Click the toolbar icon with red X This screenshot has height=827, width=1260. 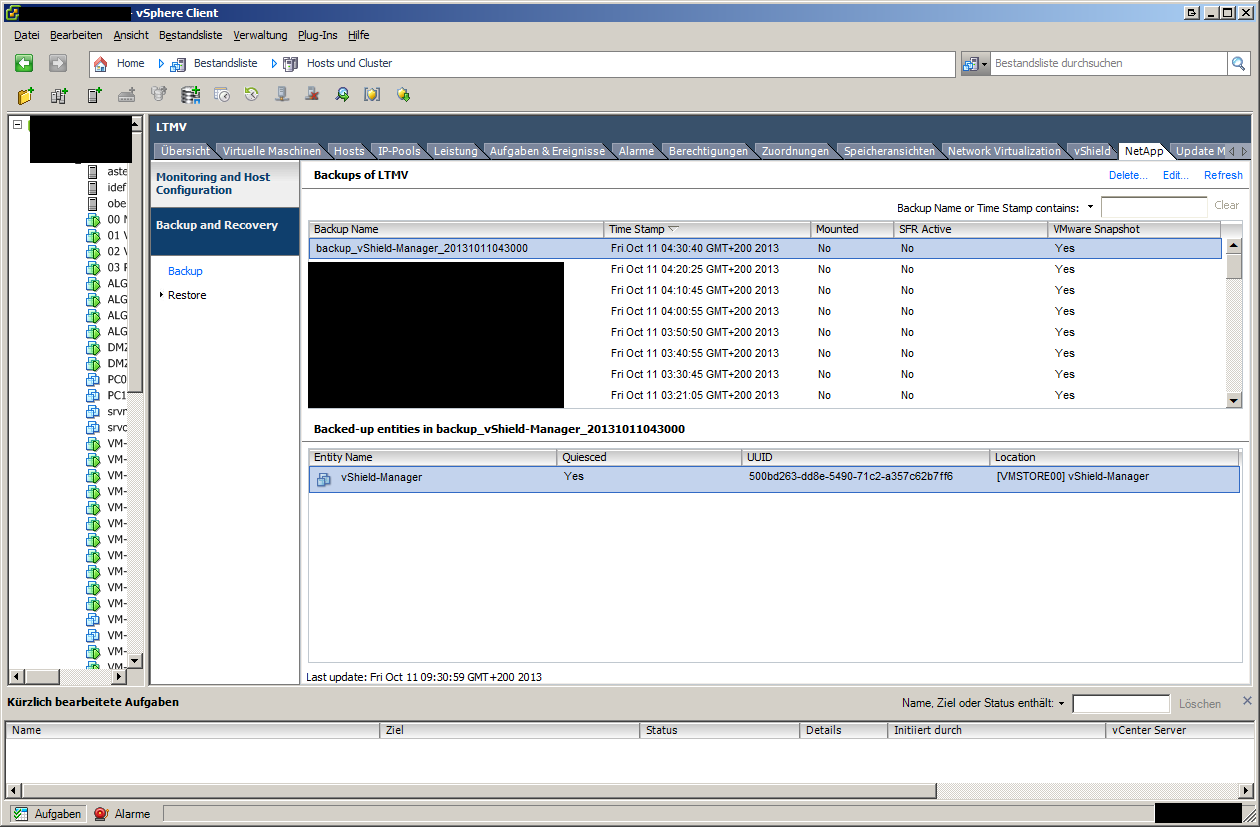312,95
